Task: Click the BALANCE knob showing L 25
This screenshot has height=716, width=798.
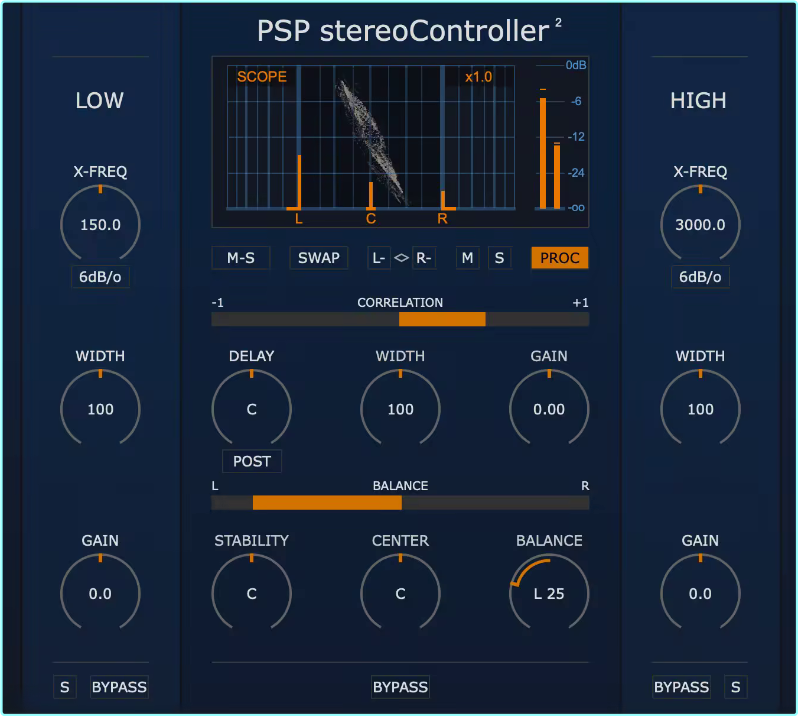Action: pyautogui.click(x=549, y=593)
